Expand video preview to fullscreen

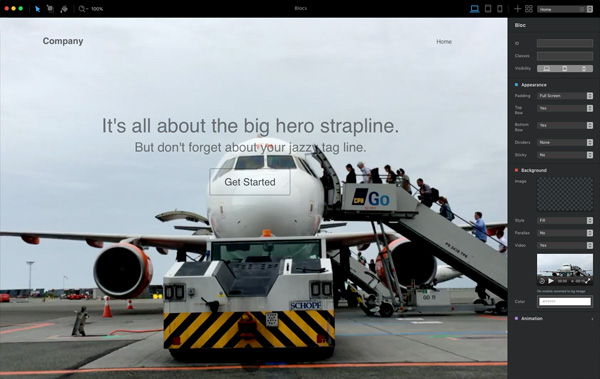click(x=588, y=281)
